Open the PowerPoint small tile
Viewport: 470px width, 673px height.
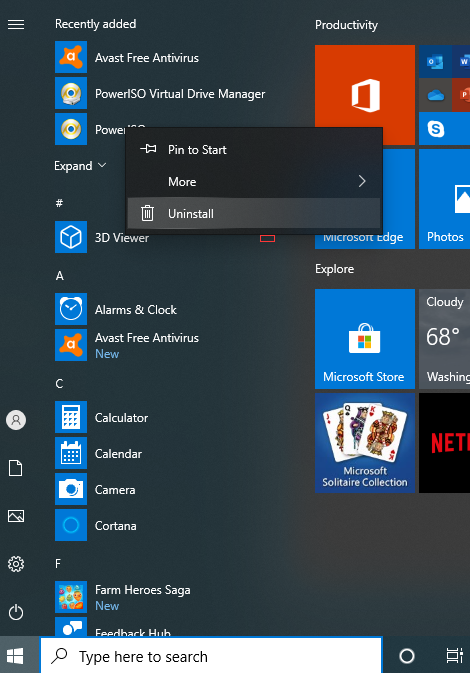(x=462, y=95)
